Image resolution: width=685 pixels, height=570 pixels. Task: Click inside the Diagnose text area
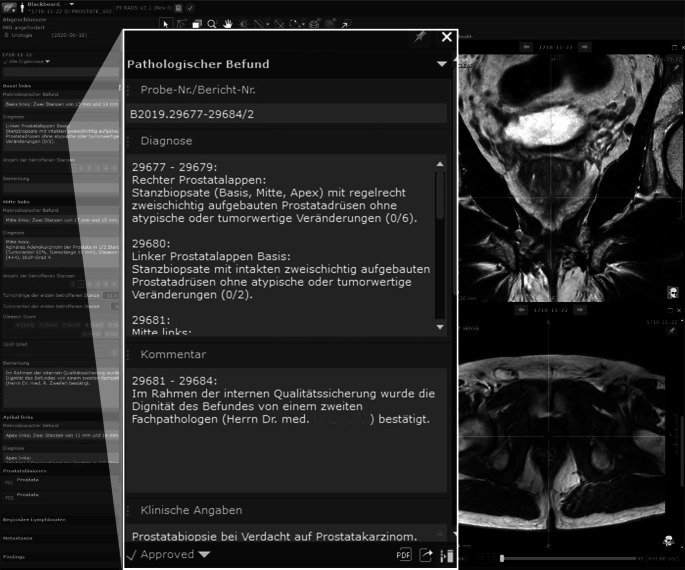point(280,240)
